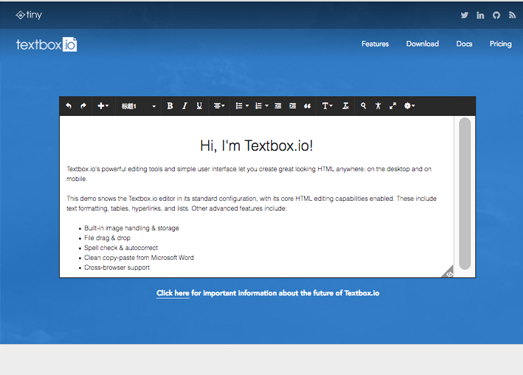Click the 'File drag & drop' bullet
Viewport: 523px width, 375px height.
(x=107, y=238)
